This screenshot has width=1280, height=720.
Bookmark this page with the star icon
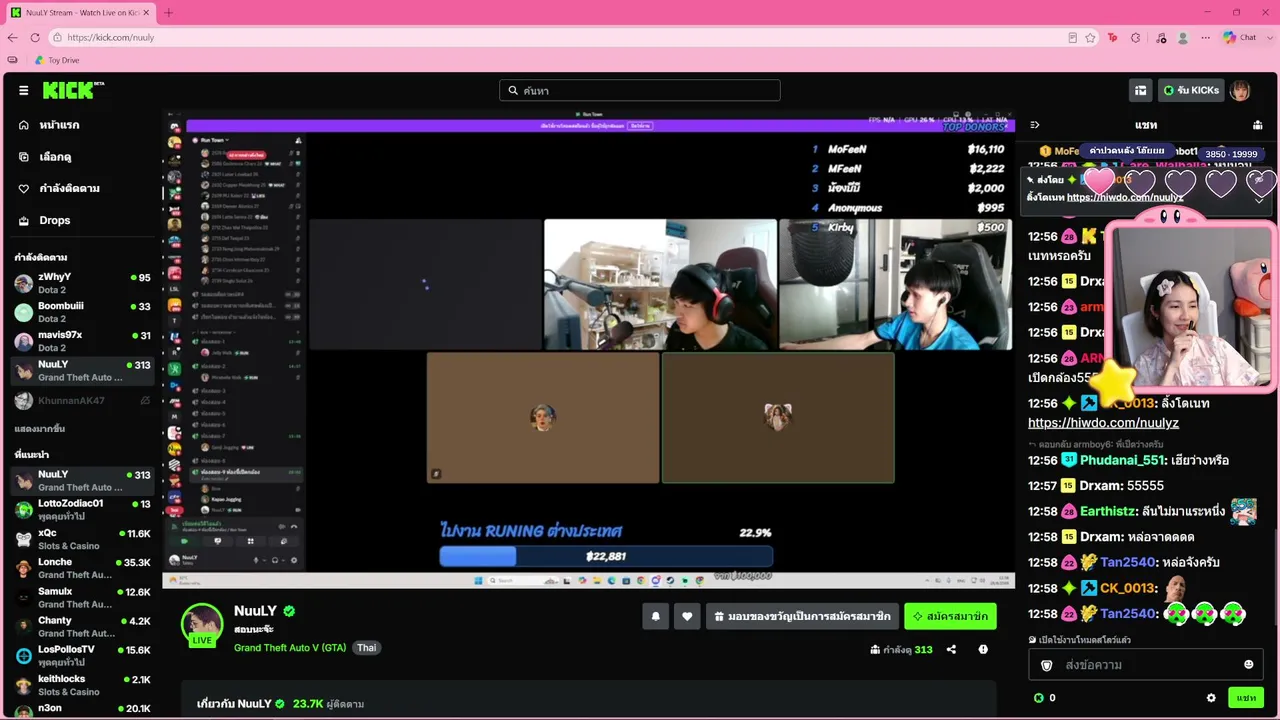pos(1090,37)
